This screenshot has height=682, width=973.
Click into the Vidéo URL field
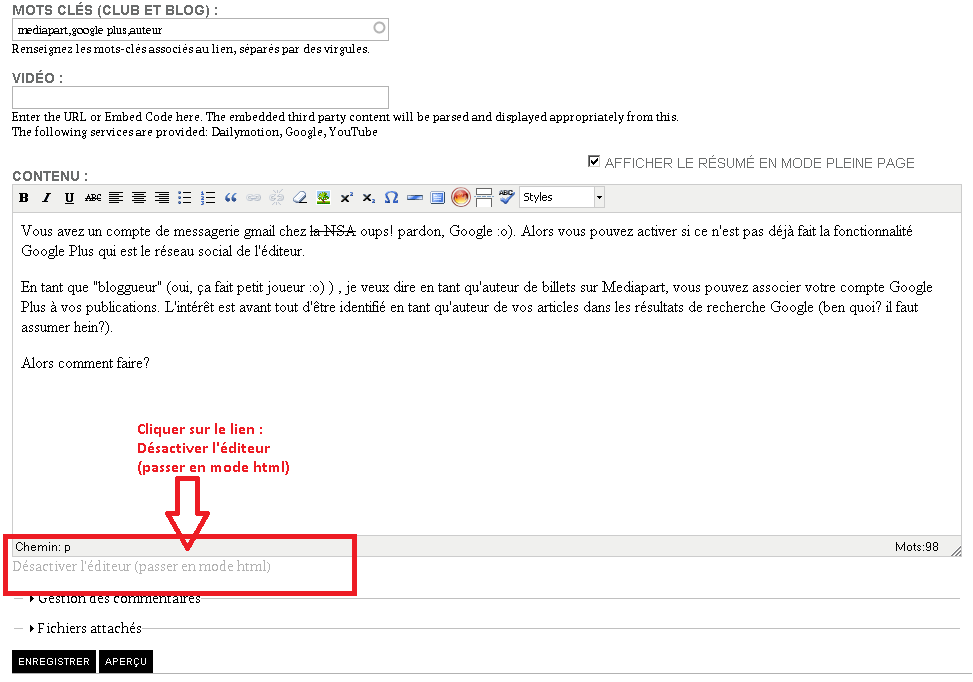[x=200, y=97]
